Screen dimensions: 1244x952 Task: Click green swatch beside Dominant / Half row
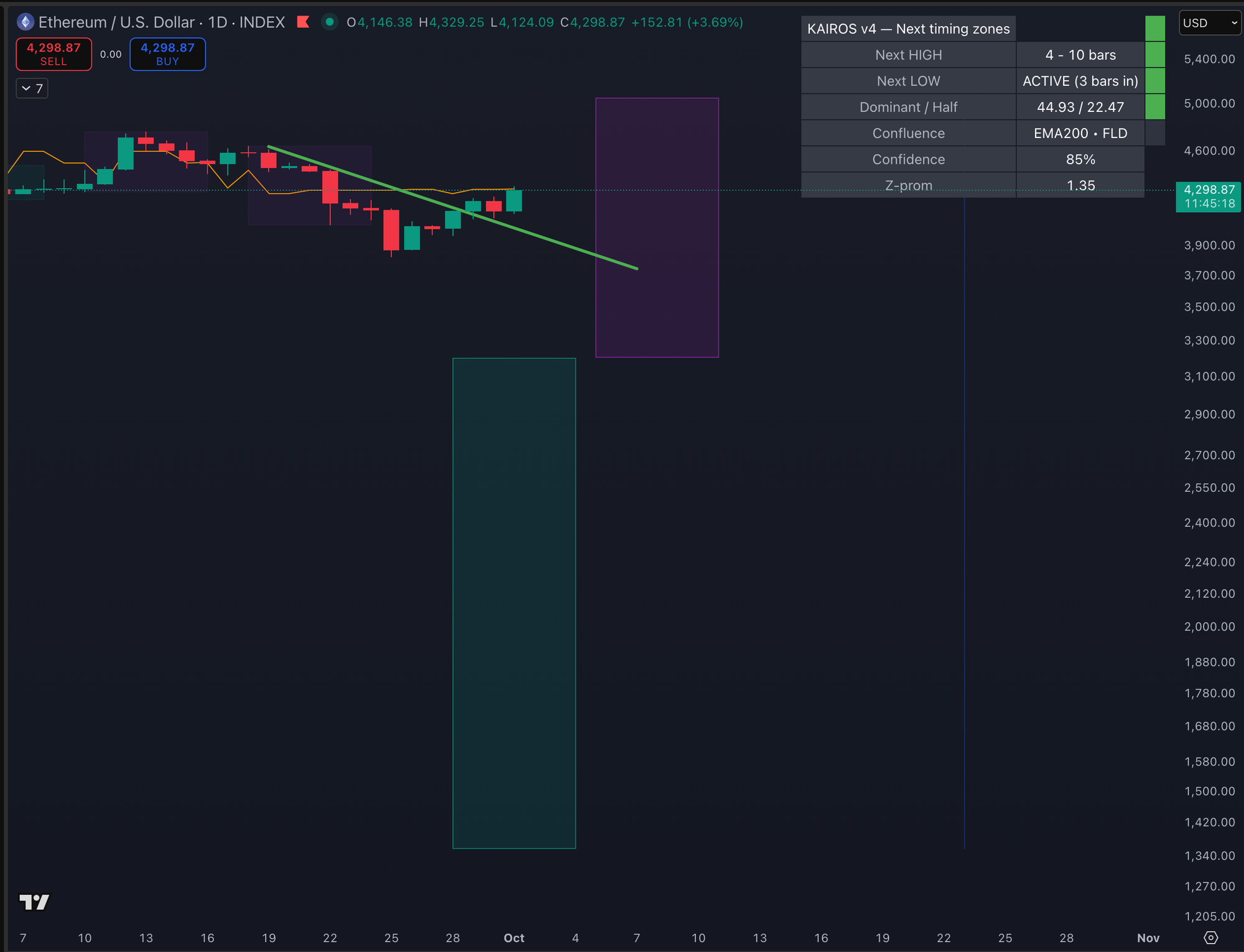(x=1154, y=107)
